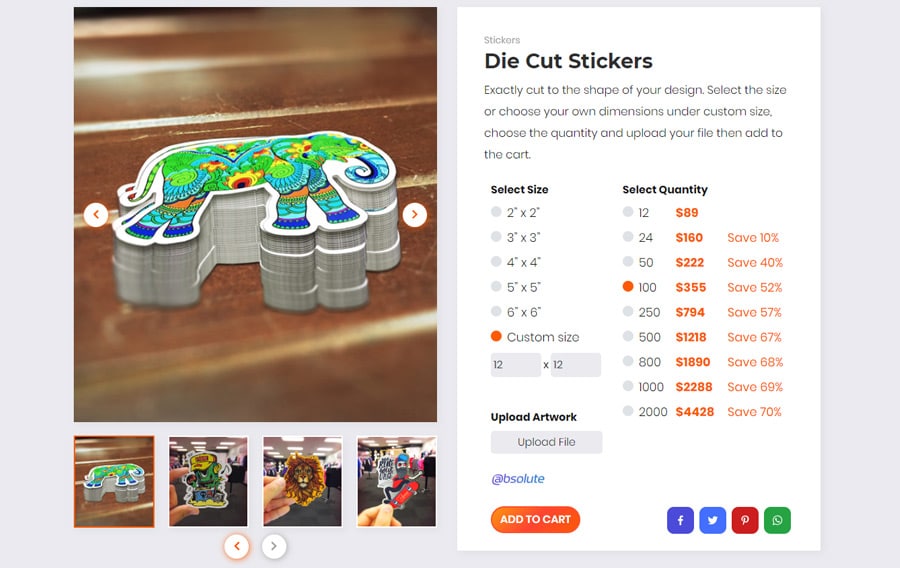The height and width of the screenshot is (568, 900).
Task: Share product via WhatsApp icon
Action: (777, 520)
